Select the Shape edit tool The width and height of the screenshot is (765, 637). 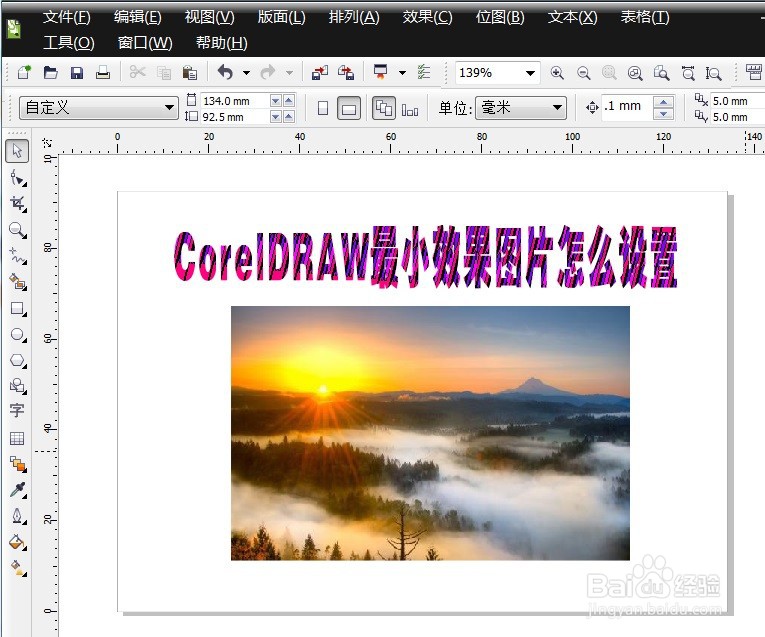(x=18, y=178)
